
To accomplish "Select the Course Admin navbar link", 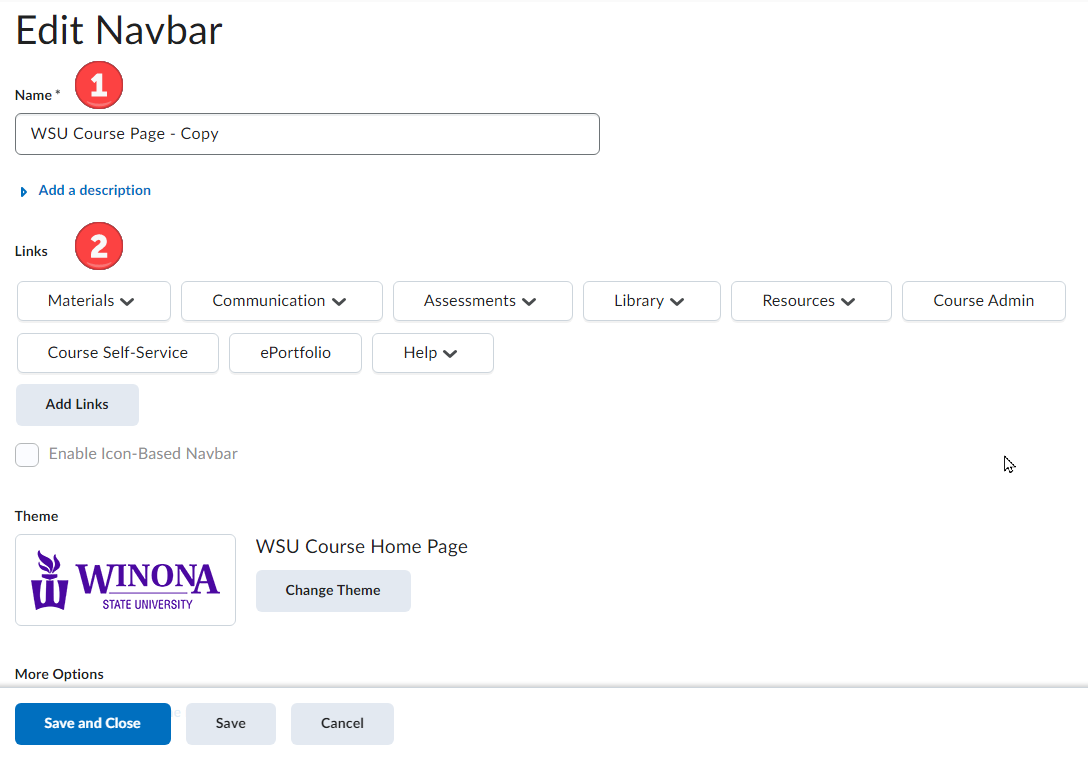I will click(x=983, y=301).
